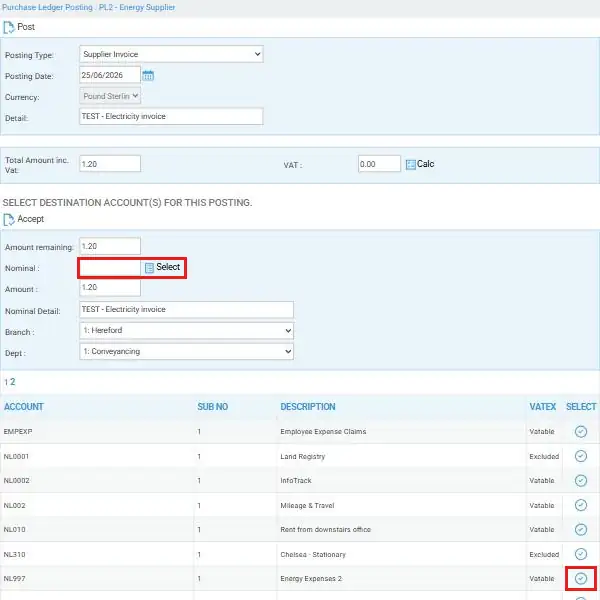600x600 pixels.
Task: Click the Energy Expenses 2 description
Action: coord(311,579)
